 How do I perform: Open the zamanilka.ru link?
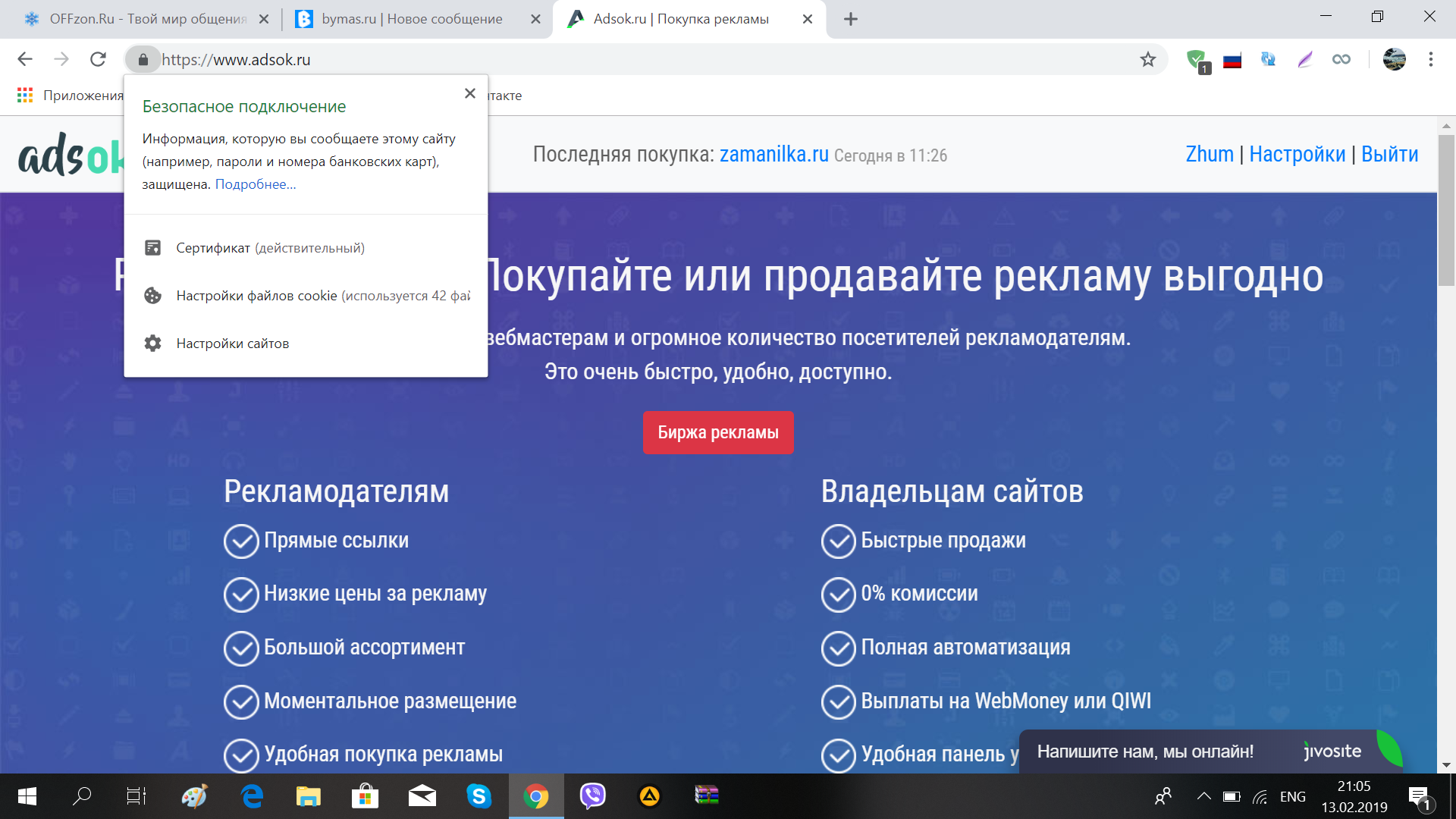pos(773,155)
